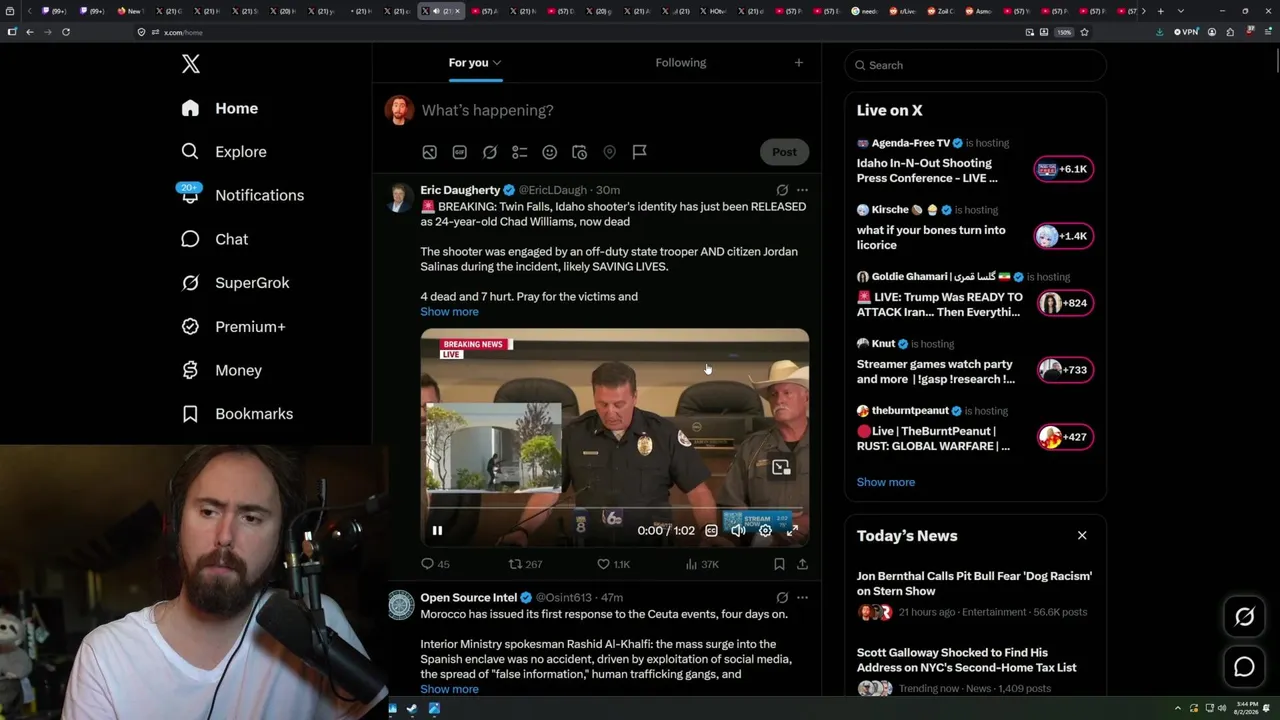Open the floating chat messages button

pos(1244,667)
